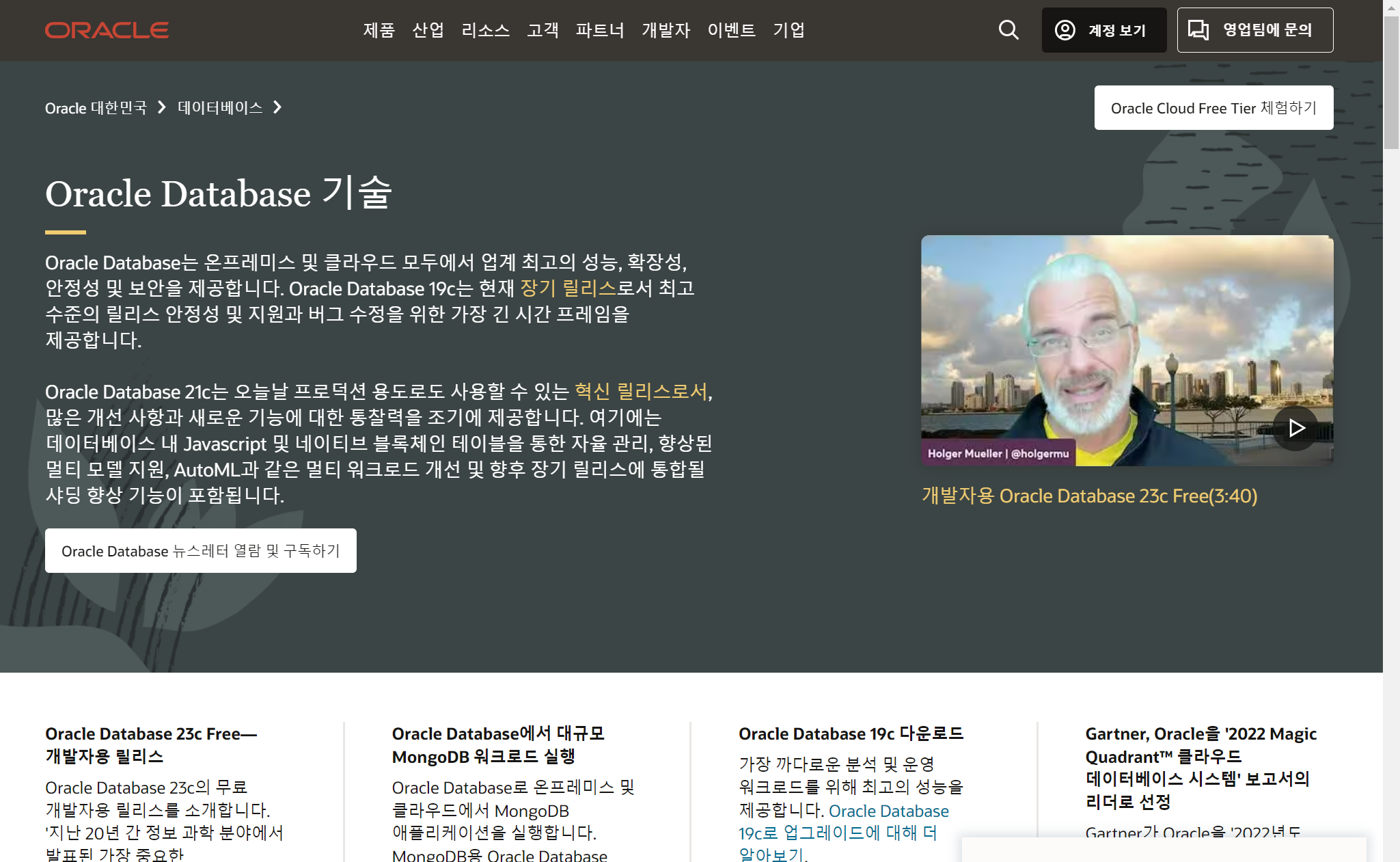Play the Holger Mueller video
The height and width of the screenshot is (862, 1400).
[x=1295, y=428]
